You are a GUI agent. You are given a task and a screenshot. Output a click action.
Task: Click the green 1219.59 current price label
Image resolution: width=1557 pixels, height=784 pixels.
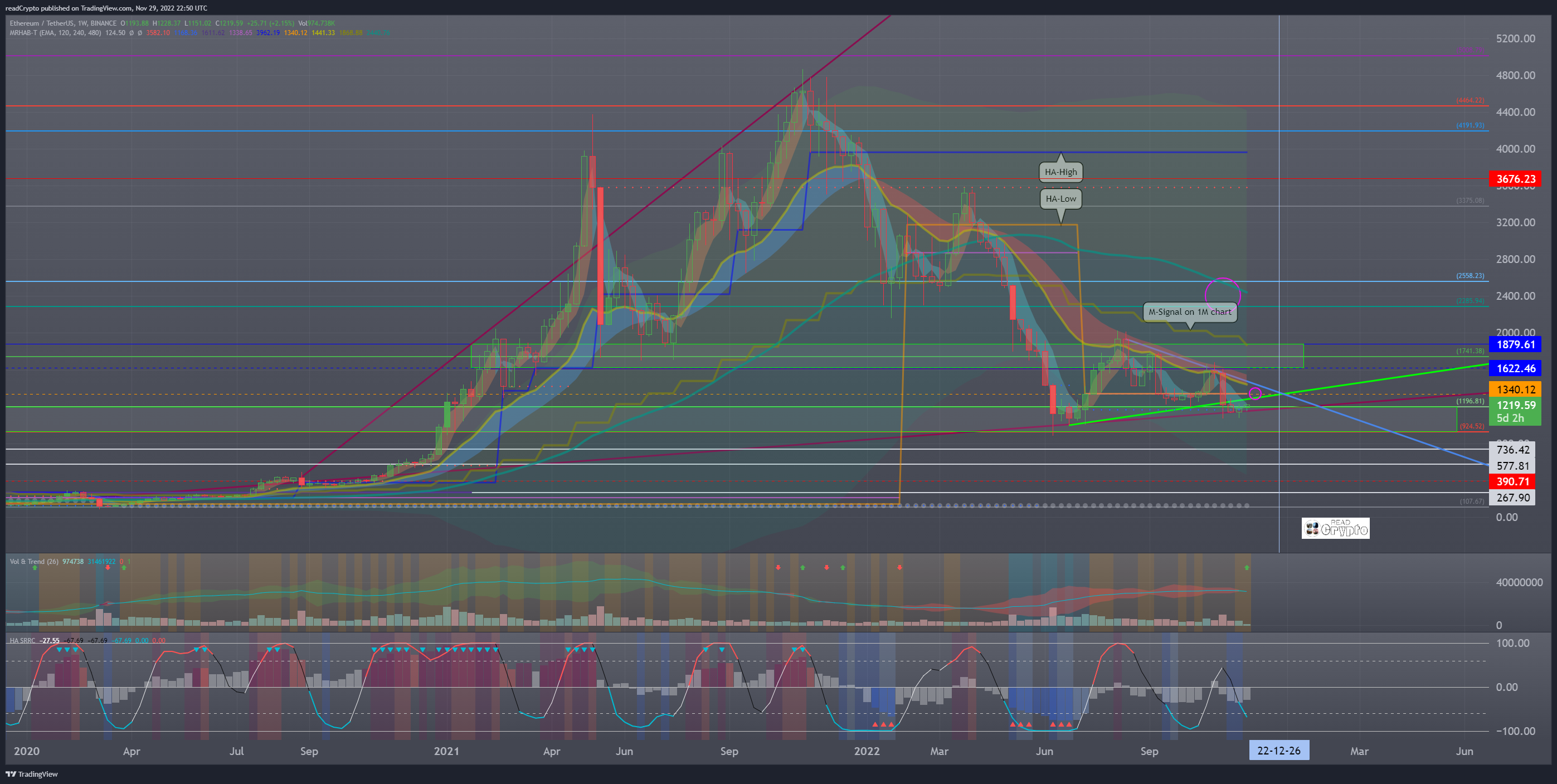coord(1515,405)
